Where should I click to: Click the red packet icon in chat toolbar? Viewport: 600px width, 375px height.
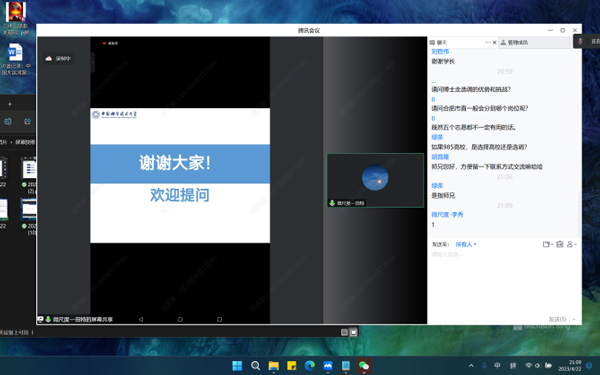tap(559, 244)
